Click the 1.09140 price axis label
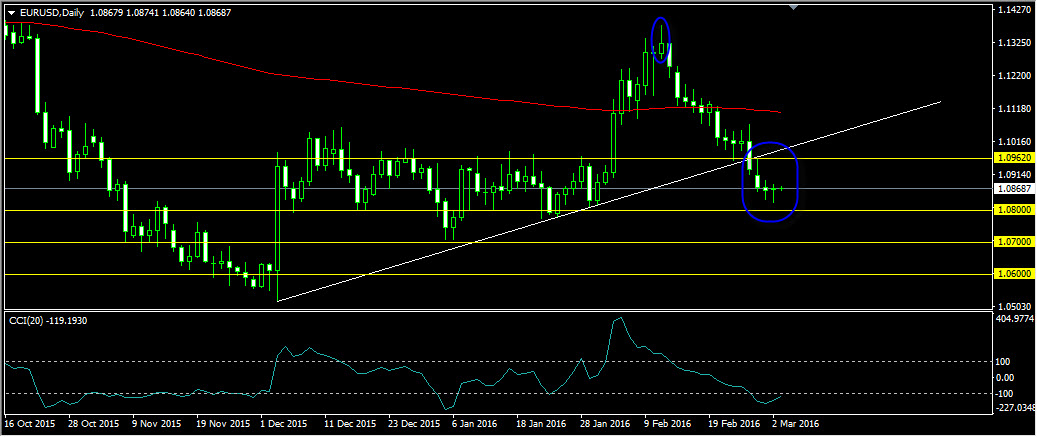 coord(1013,175)
